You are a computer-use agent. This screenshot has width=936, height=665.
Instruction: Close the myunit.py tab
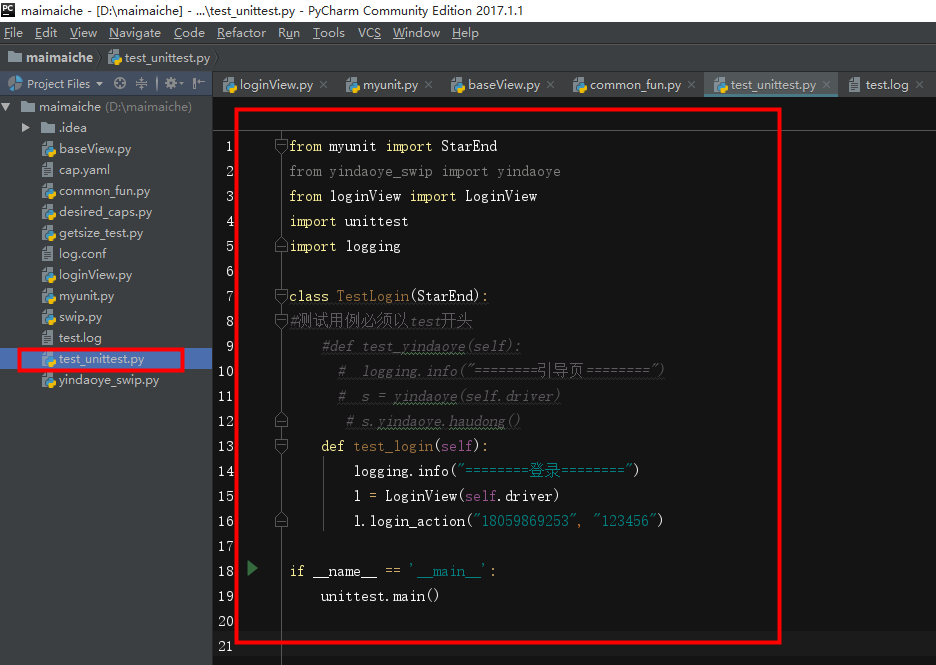point(429,85)
